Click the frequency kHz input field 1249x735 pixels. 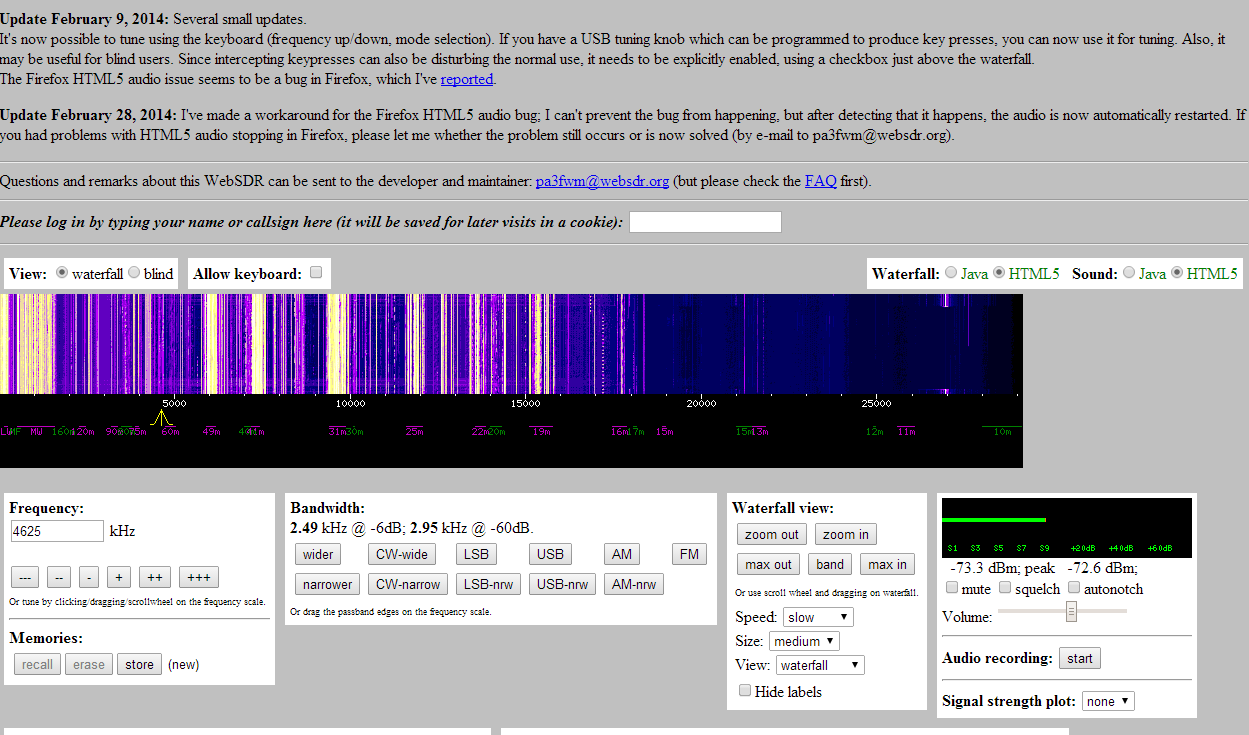(x=57, y=531)
